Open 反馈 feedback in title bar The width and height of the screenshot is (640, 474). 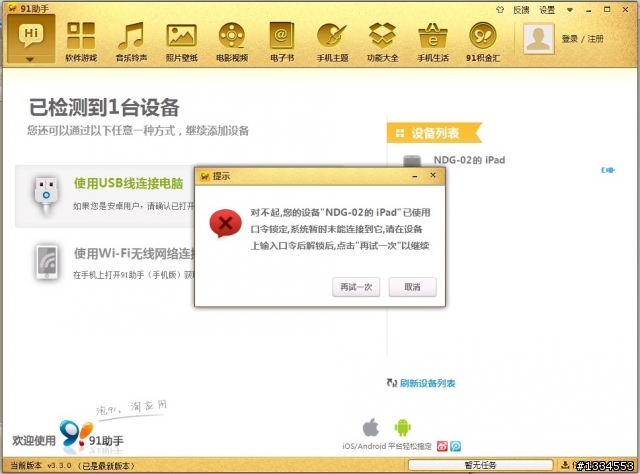pos(521,10)
